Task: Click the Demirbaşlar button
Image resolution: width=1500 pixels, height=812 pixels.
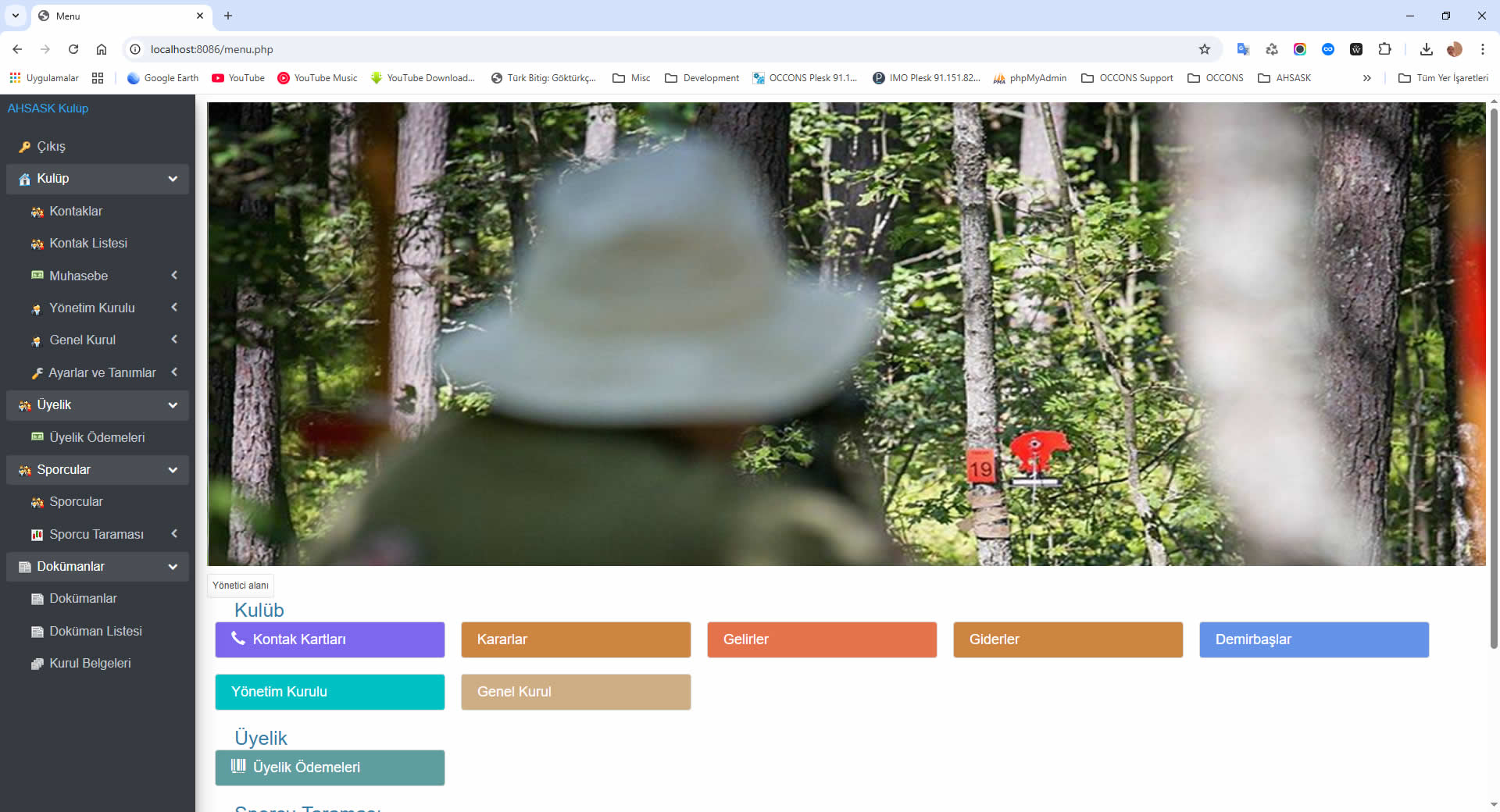Action: (x=1313, y=639)
